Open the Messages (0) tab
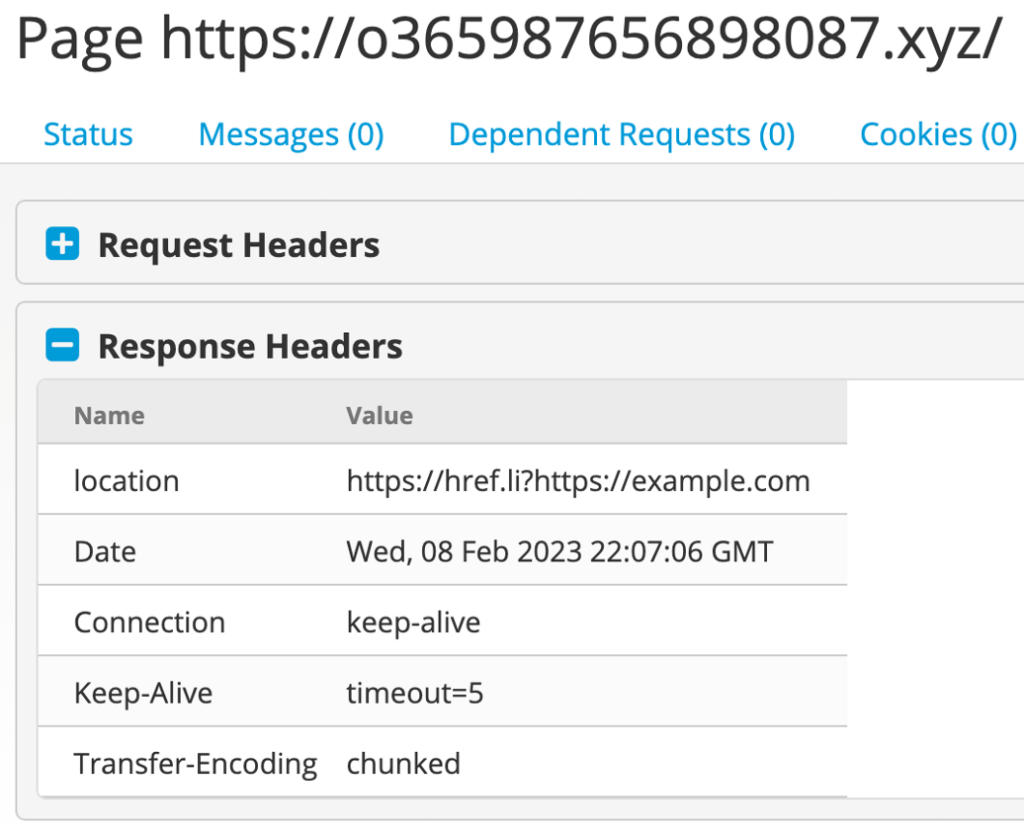1024x835 pixels. (290, 134)
